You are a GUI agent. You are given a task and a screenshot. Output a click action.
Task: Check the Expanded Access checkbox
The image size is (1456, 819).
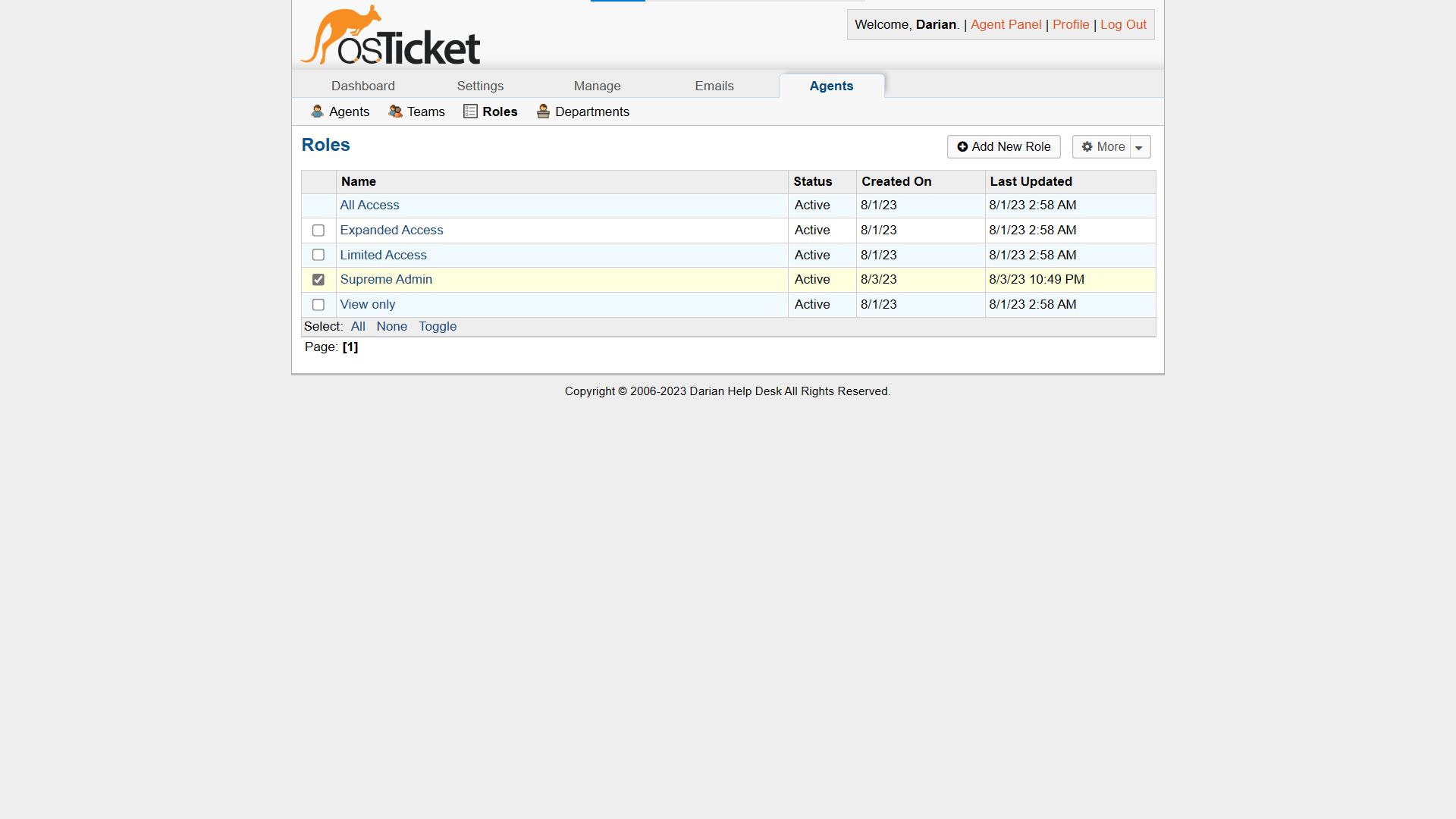pyautogui.click(x=318, y=231)
